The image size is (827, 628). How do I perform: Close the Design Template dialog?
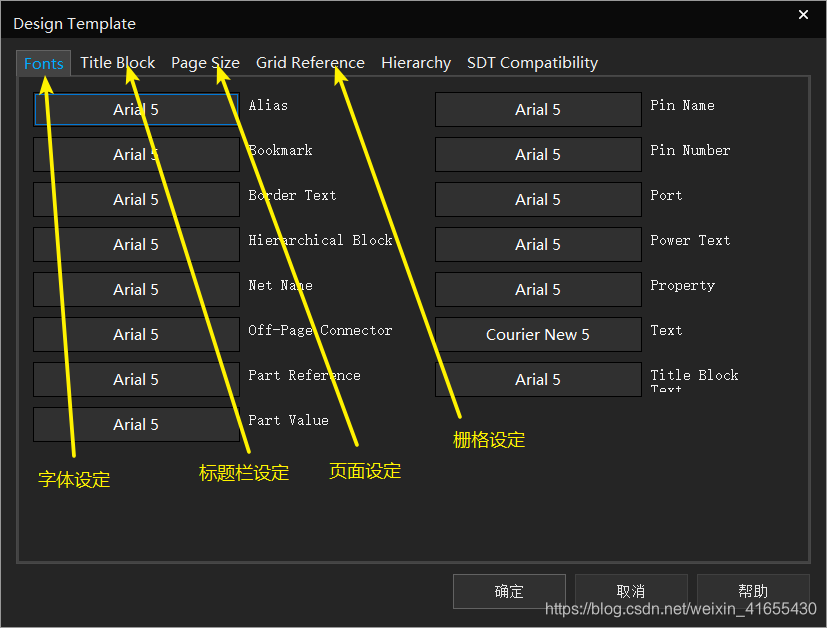click(803, 14)
